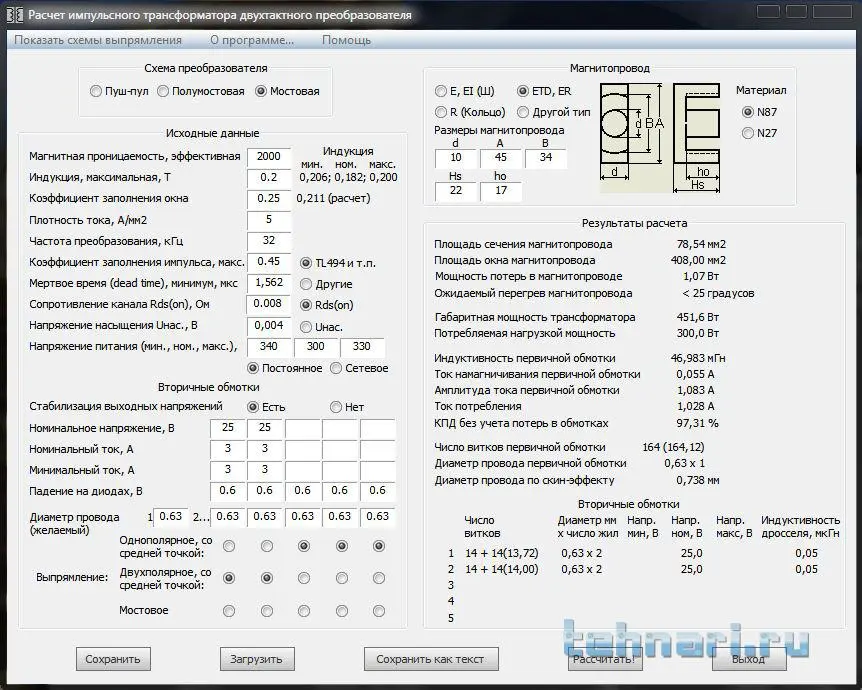Select bipolar rectification for first winding
Image resolution: width=862 pixels, height=690 pixels.
pos(229,578)
